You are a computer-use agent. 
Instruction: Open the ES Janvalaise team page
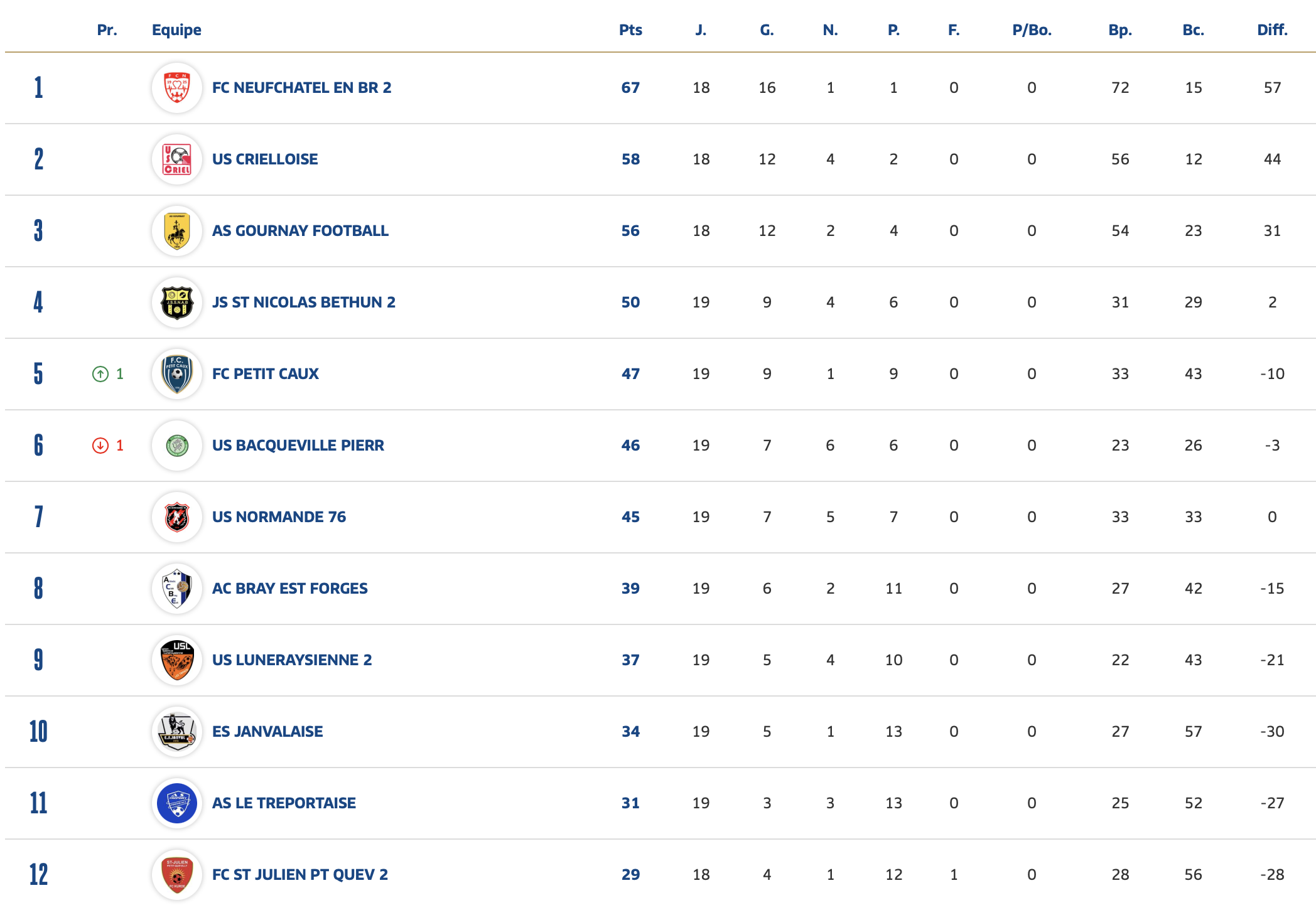click(267, 732)
